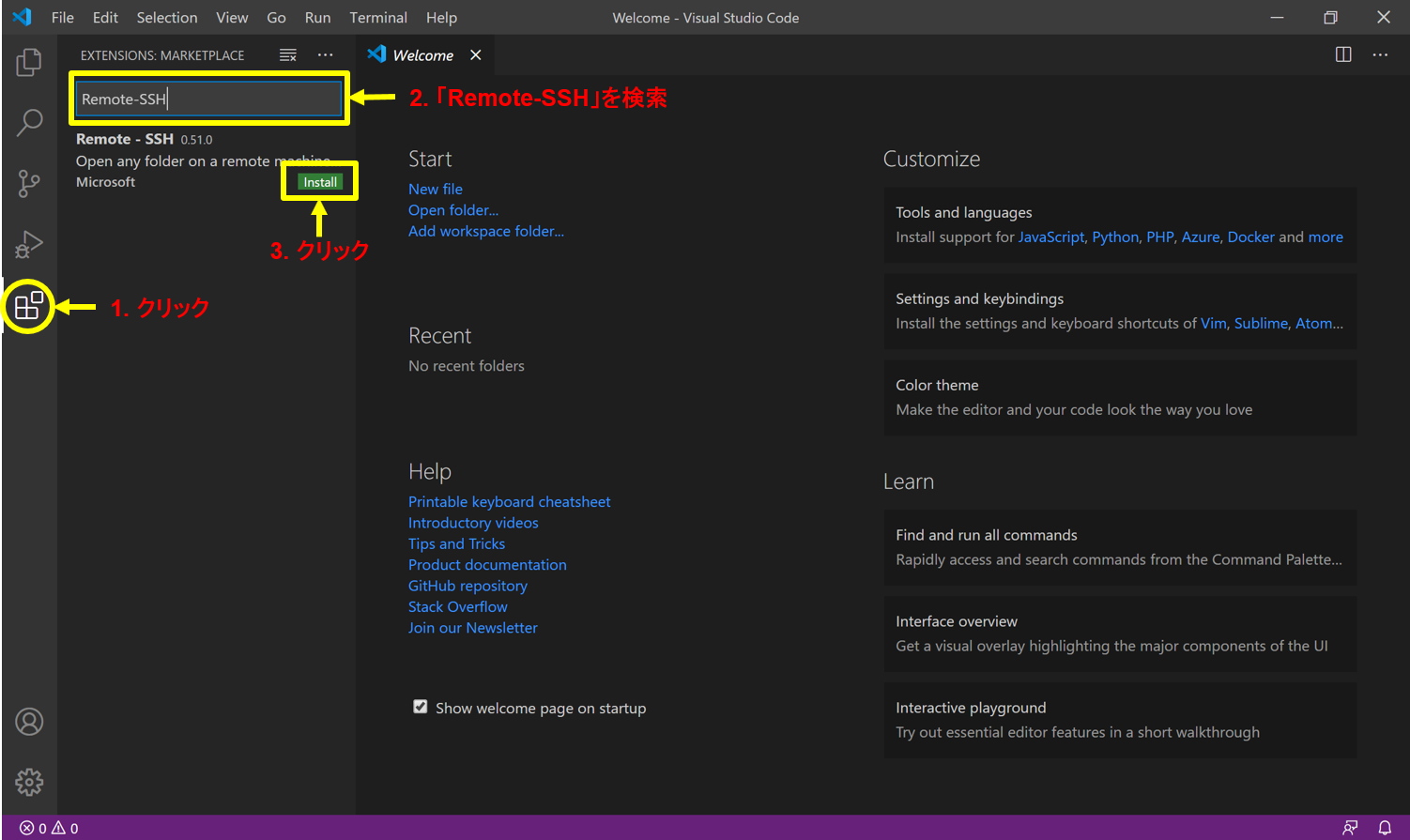Click Join our Newsletter link
The image size is (1410, 840).
tap(473, 628)
